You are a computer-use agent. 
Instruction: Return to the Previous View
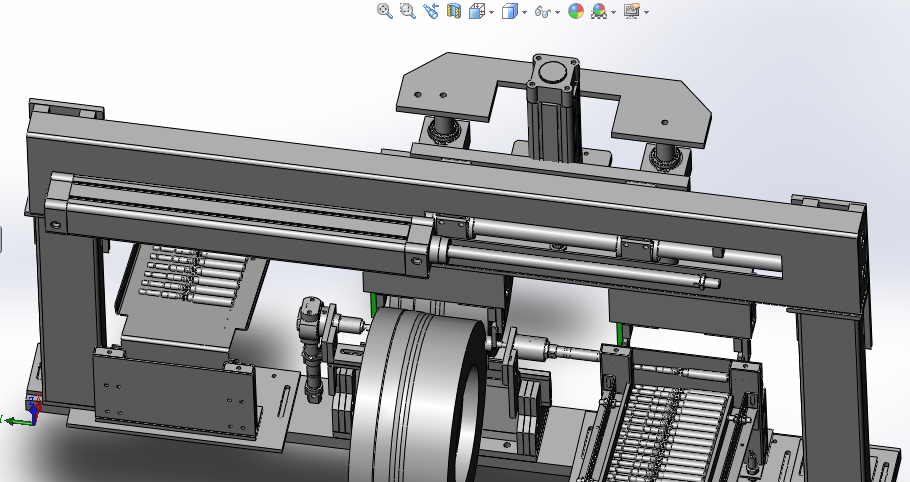(431, 11)
